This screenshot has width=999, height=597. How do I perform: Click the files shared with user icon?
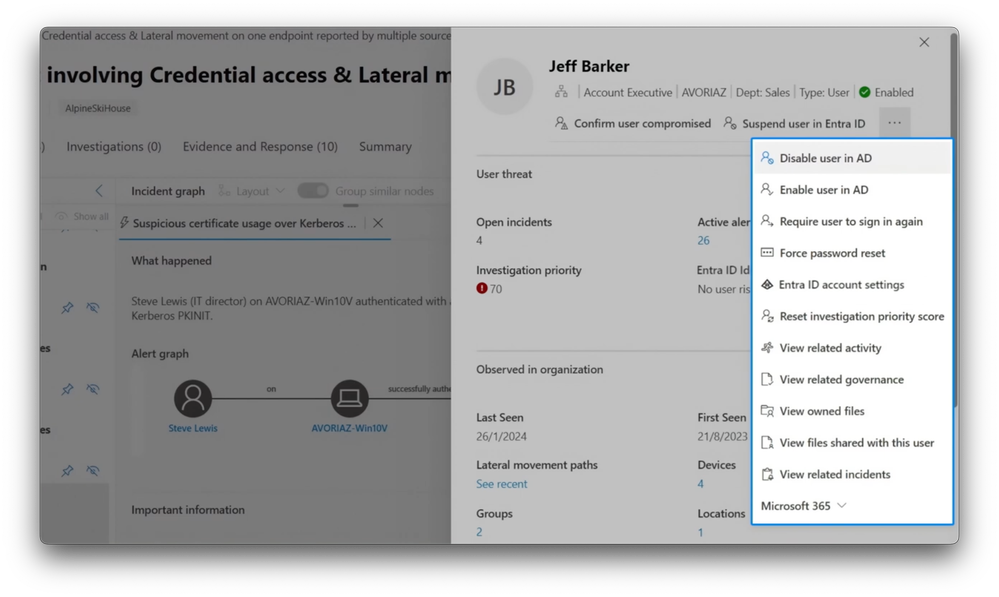pos(767,442)
